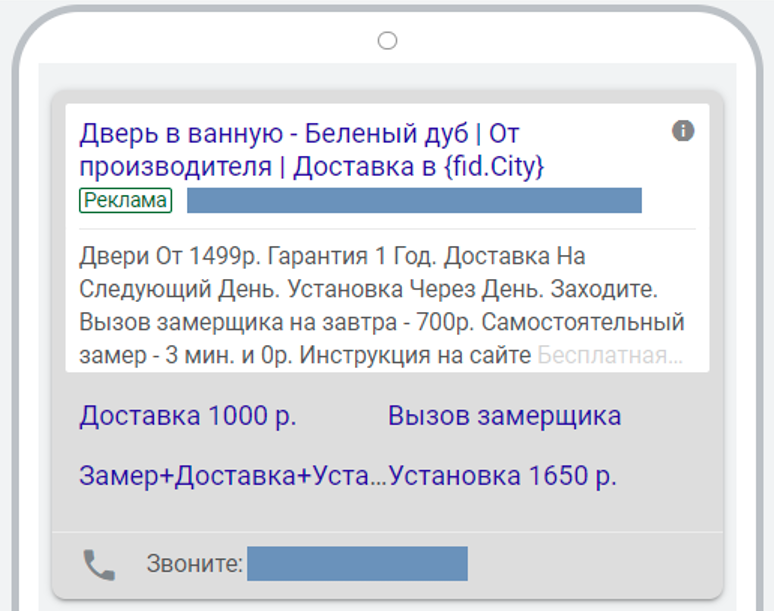
Task: Click the green Реклама badge
Action: [126, 201]
